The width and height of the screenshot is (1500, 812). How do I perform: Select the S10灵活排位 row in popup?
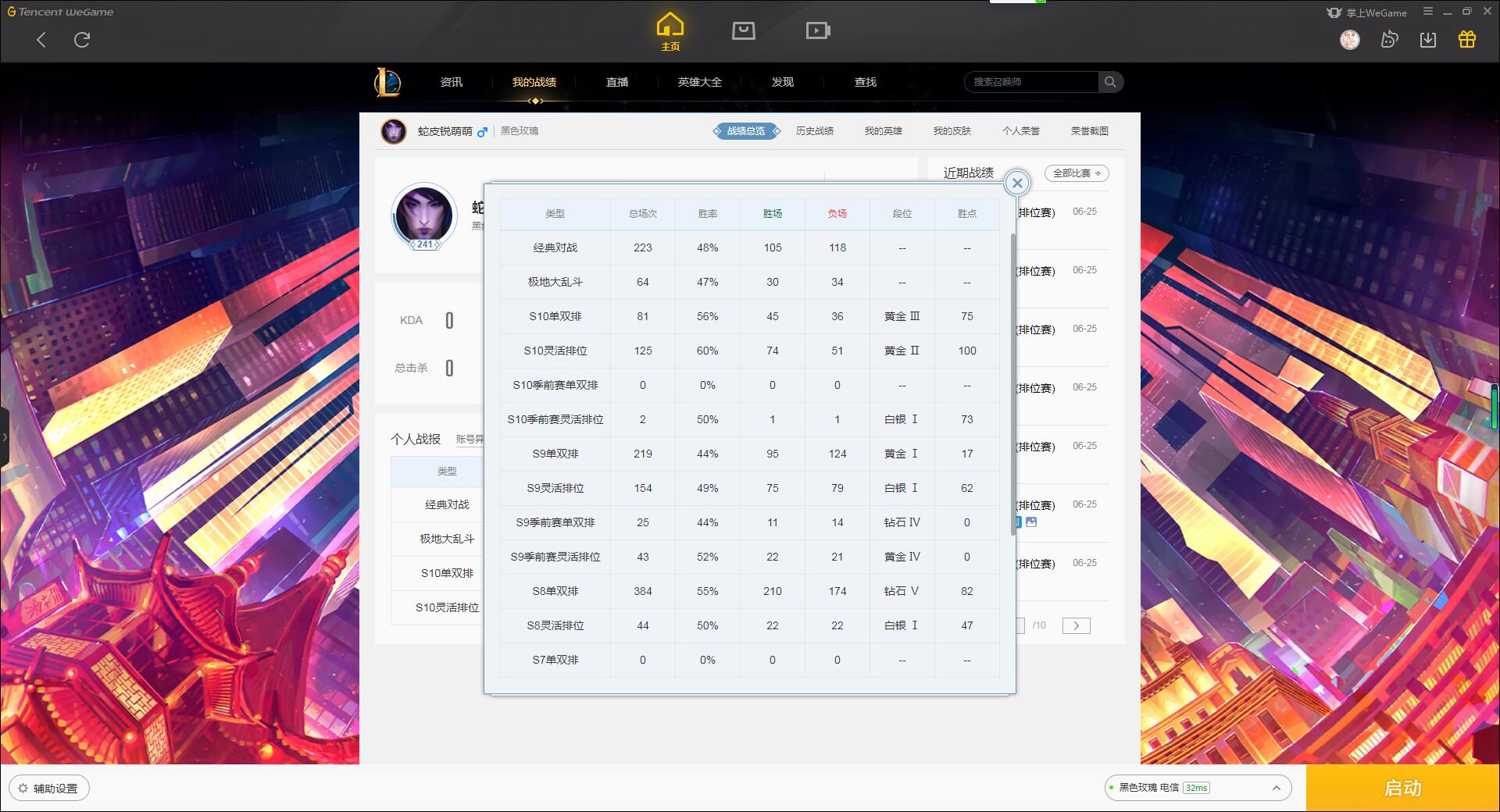[x=750, y=351]
